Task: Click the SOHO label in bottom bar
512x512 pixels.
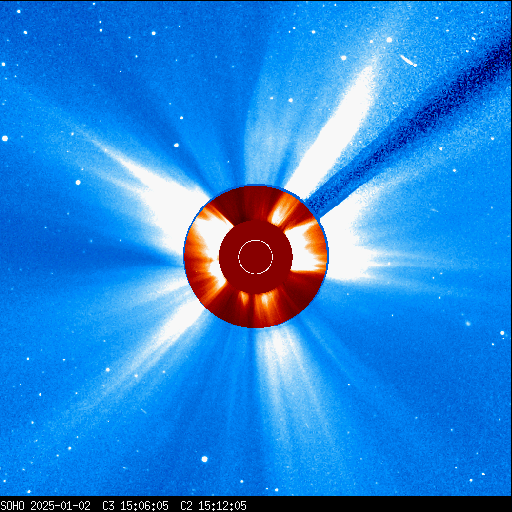Action: [x=12, y=506]
